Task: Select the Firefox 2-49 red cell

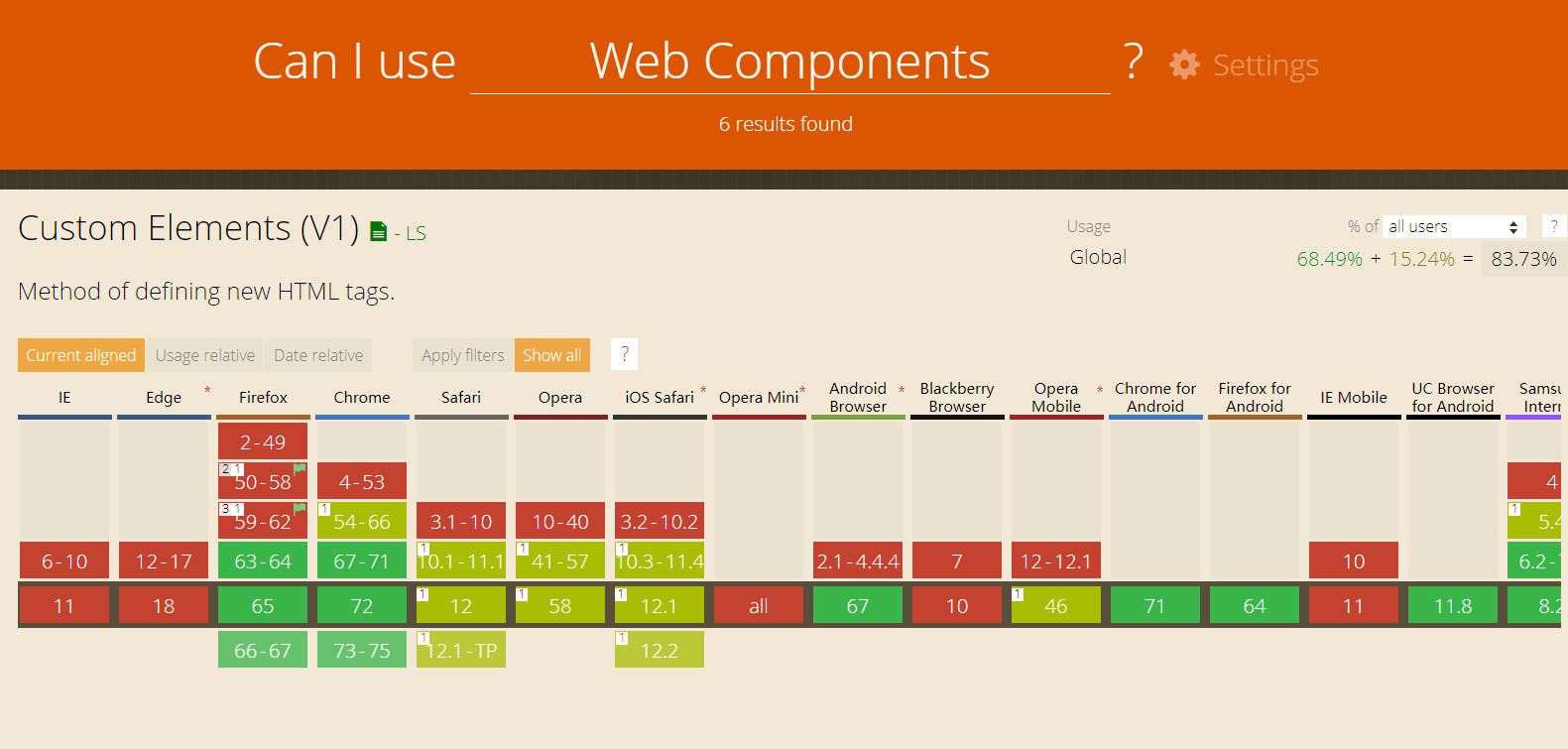Action: [263, 441]
